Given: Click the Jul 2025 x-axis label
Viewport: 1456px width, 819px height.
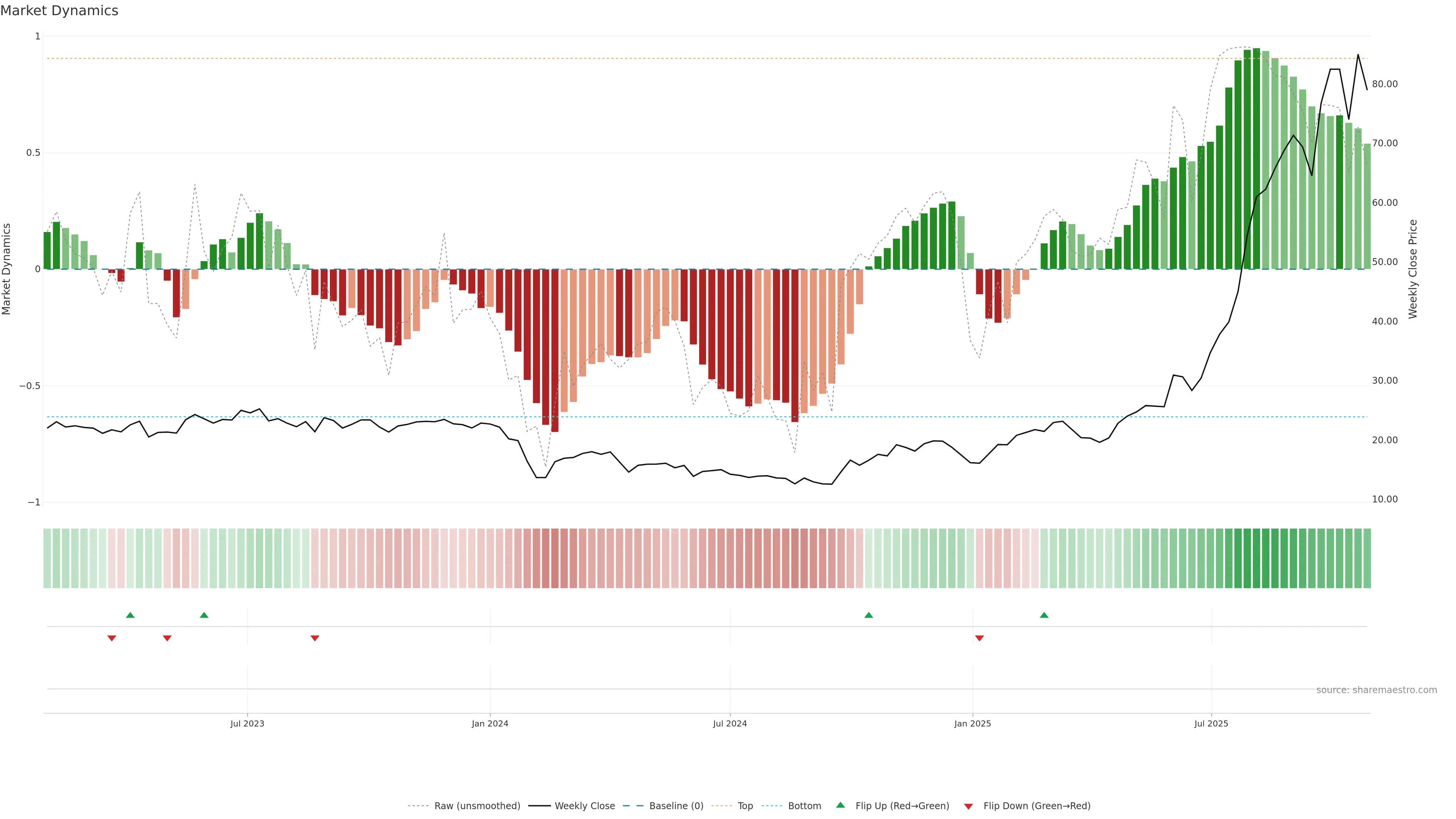Looking at the screenshot, I should pos(1211,723).
